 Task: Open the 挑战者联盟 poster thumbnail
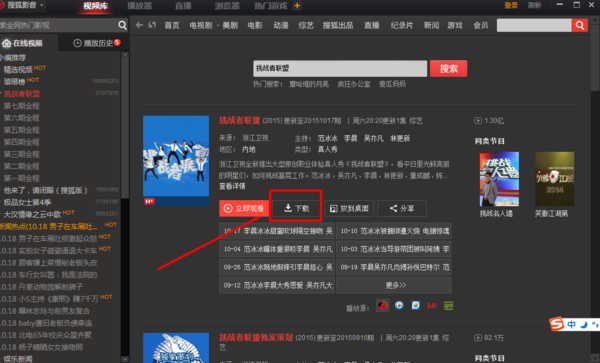176,161
